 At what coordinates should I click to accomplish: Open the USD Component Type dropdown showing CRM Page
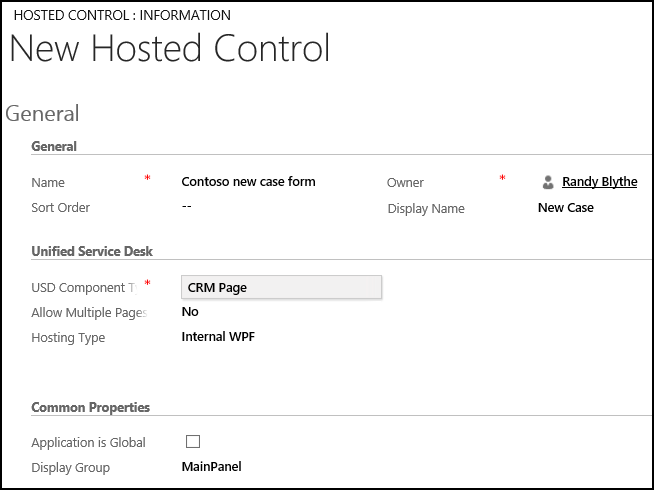point(281,287)
